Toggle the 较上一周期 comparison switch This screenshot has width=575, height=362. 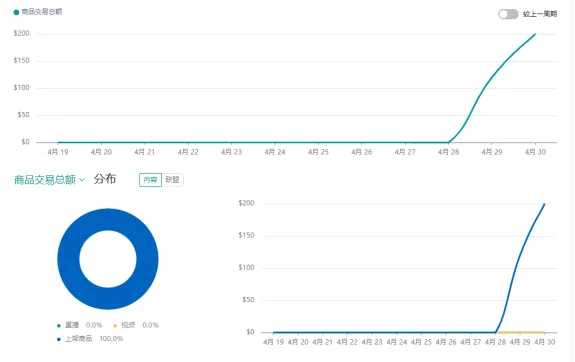508,14
